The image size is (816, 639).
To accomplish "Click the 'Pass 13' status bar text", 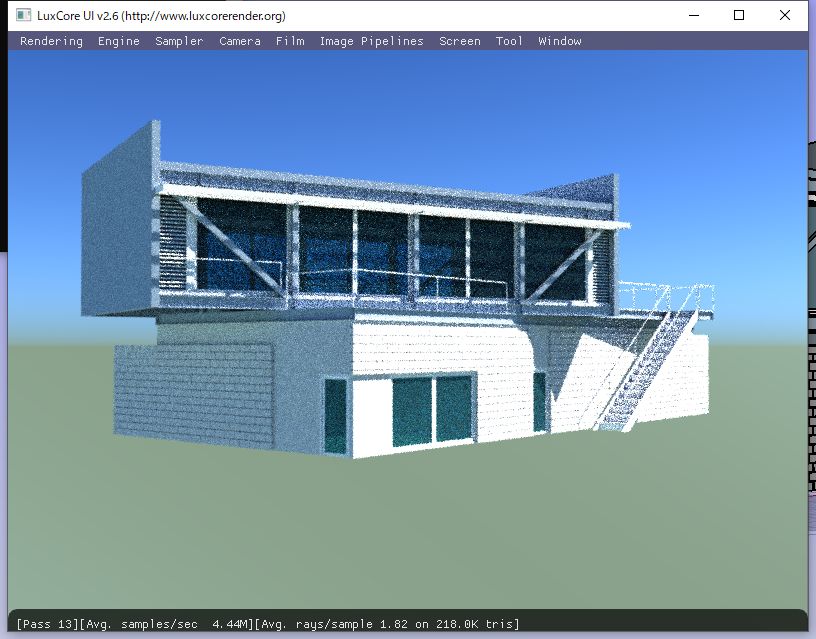I will click(47, 624).
